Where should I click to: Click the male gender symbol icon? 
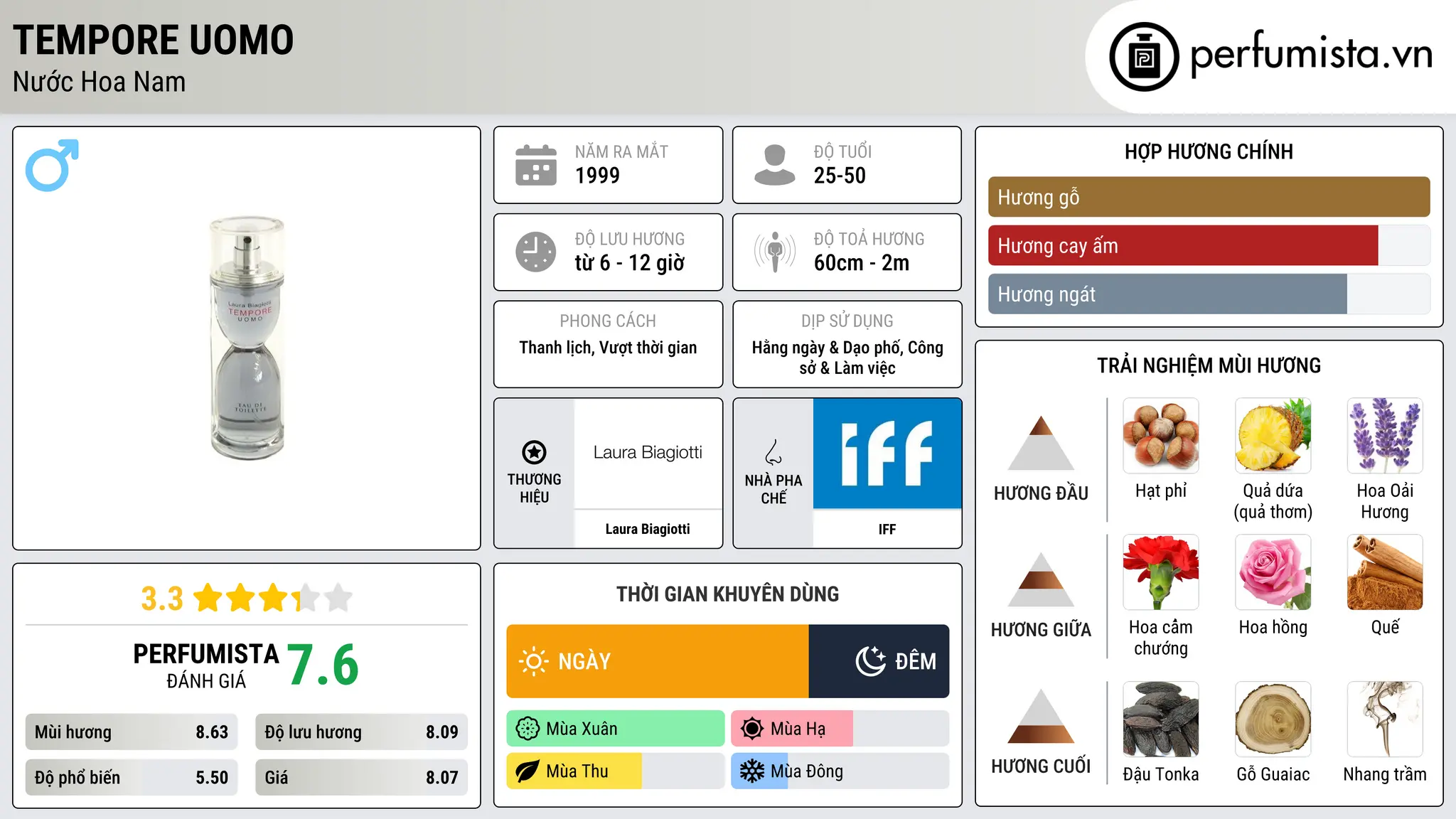click(x=52, y=165)
